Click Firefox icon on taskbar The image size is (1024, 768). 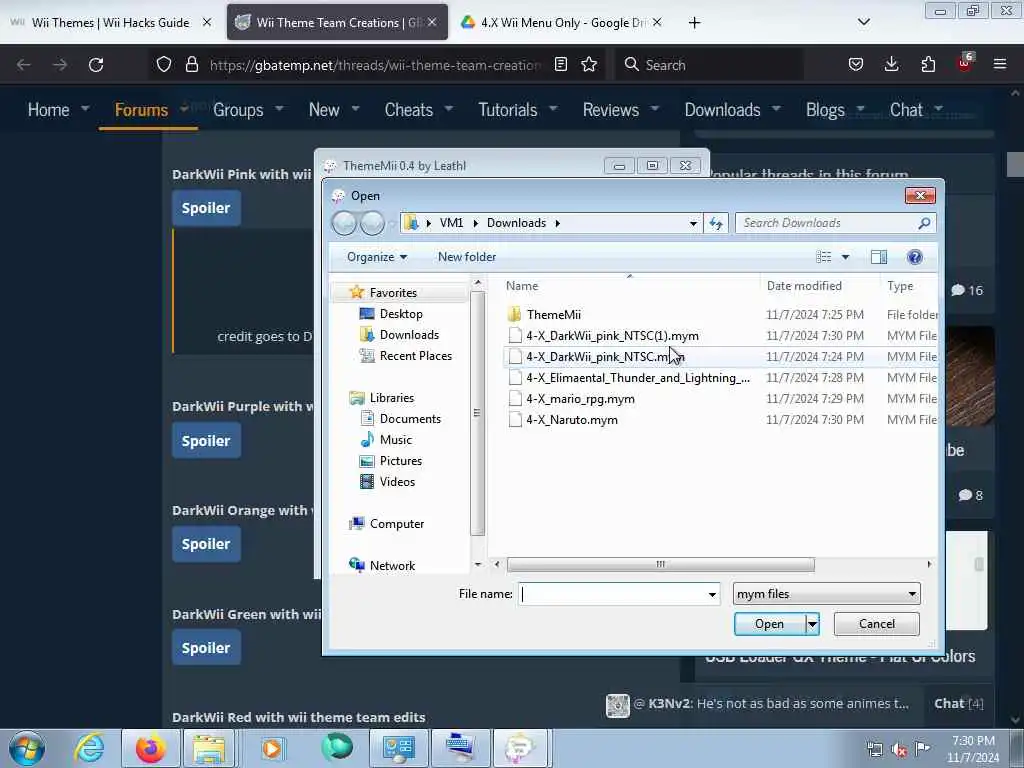[150, 748]
